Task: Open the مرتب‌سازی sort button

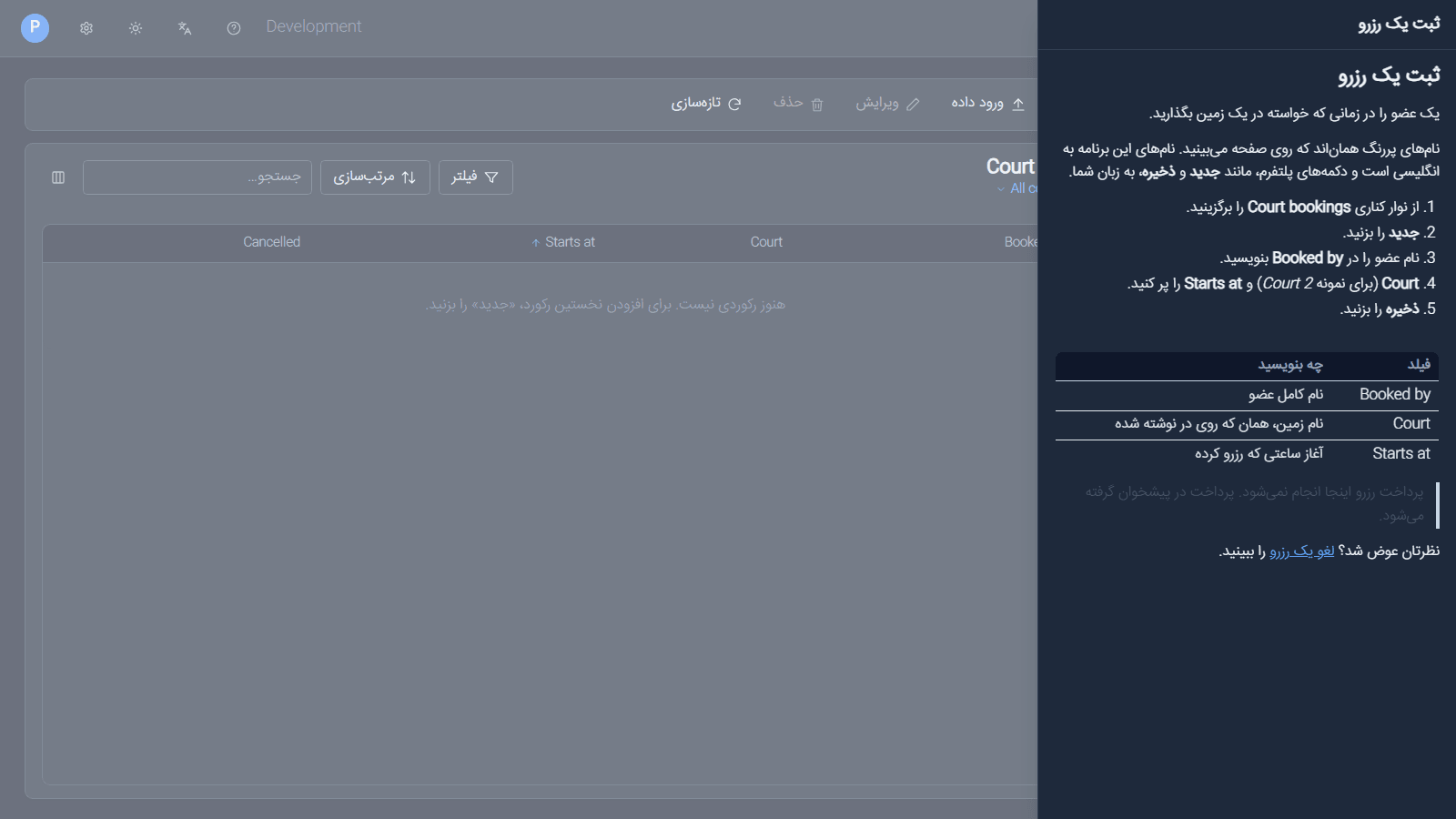Action: point(375,177)
